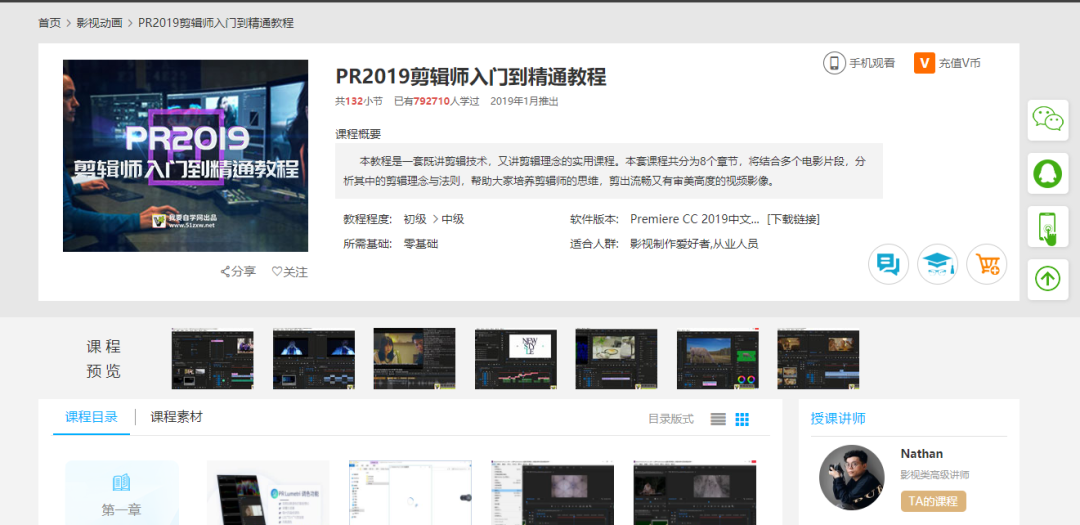Open the NEW STYLE preview thumbnail
1080x525 pixels.
pos(515,359)
